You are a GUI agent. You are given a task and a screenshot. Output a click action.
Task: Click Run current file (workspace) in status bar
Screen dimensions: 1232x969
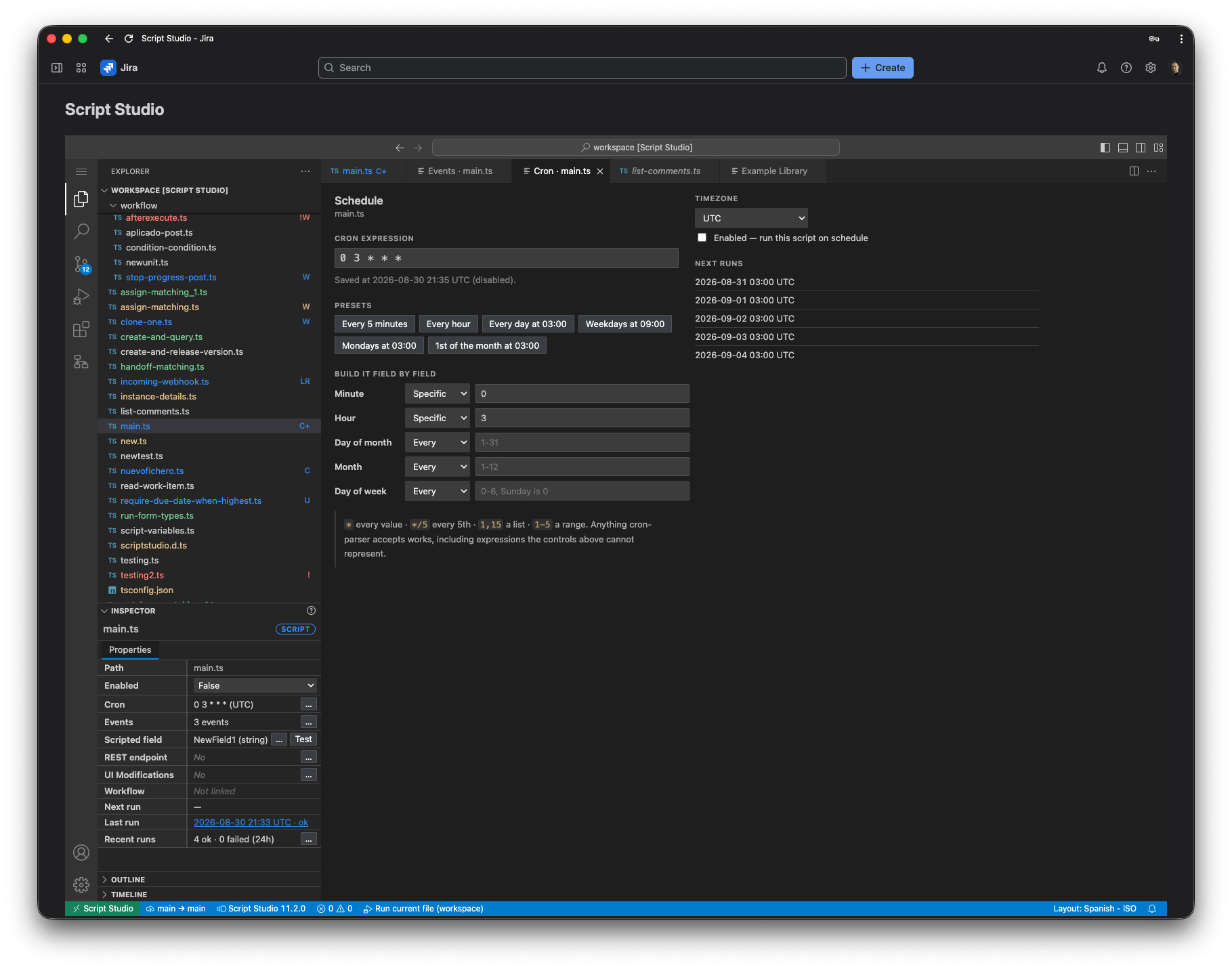tap(423, 909)
